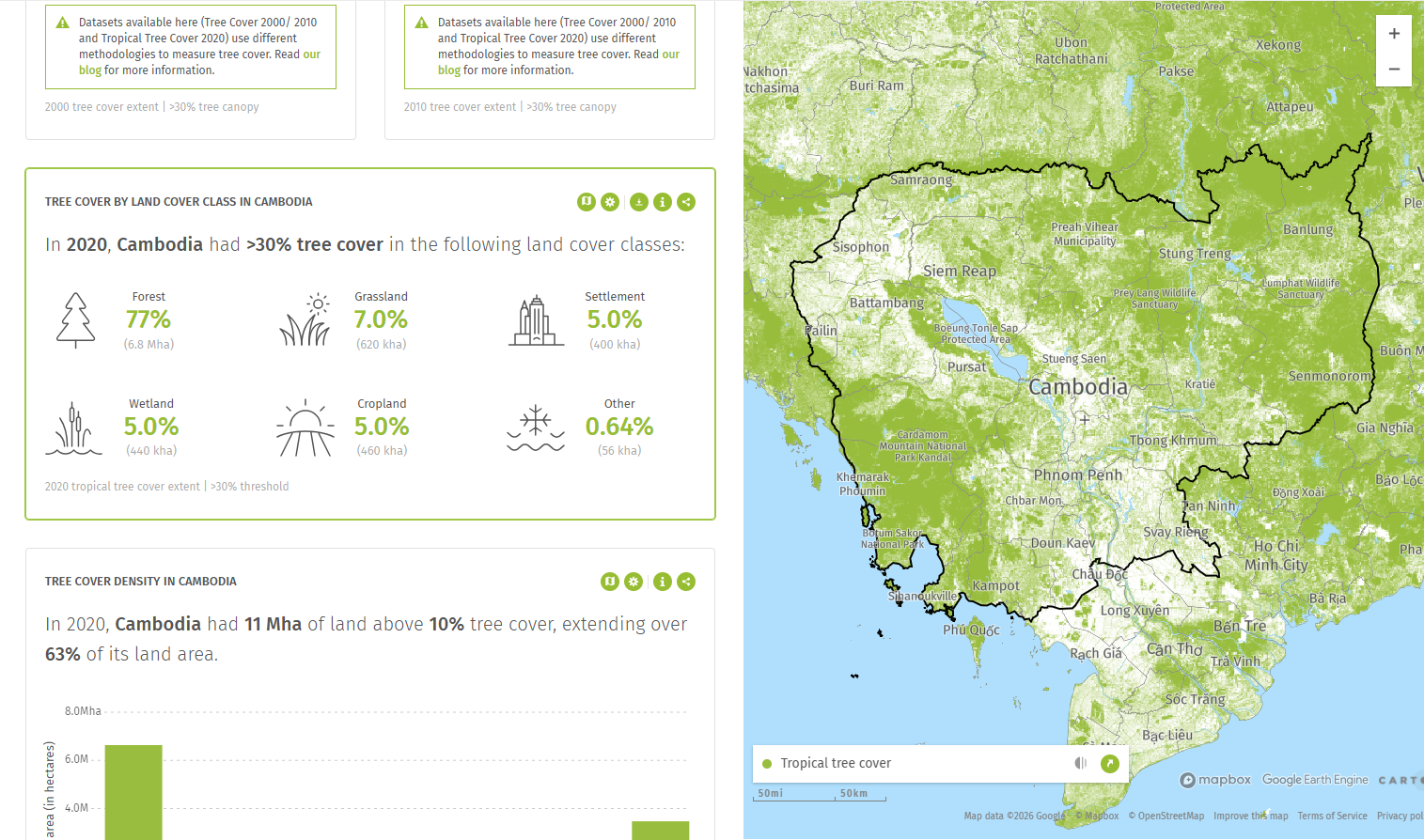Show tree cover density widget on map
Image resolution: width=1424 pixels, height=840 pixels.
pyautogui.click(x=610, y=582)
